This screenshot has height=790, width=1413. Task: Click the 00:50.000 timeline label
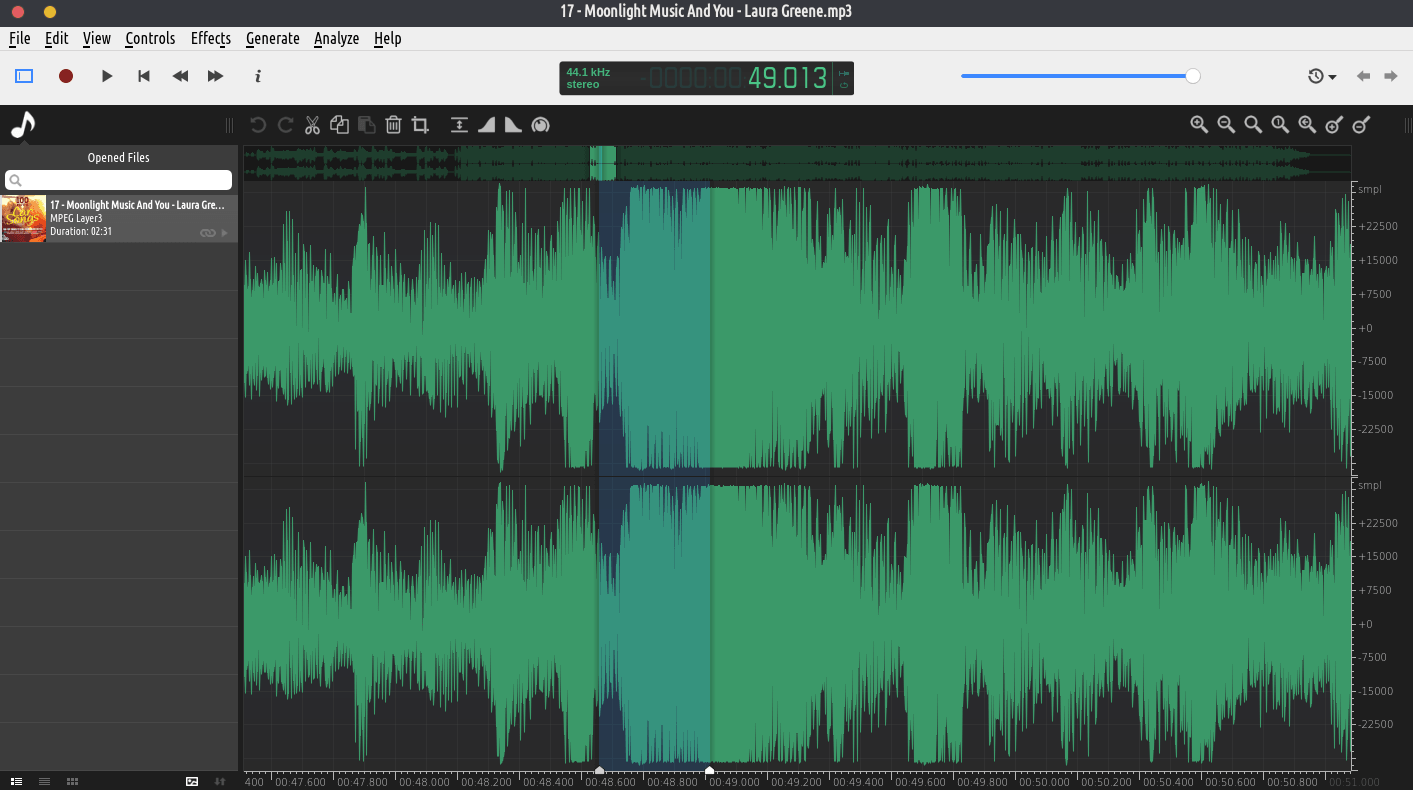[x=1045, y=782]
